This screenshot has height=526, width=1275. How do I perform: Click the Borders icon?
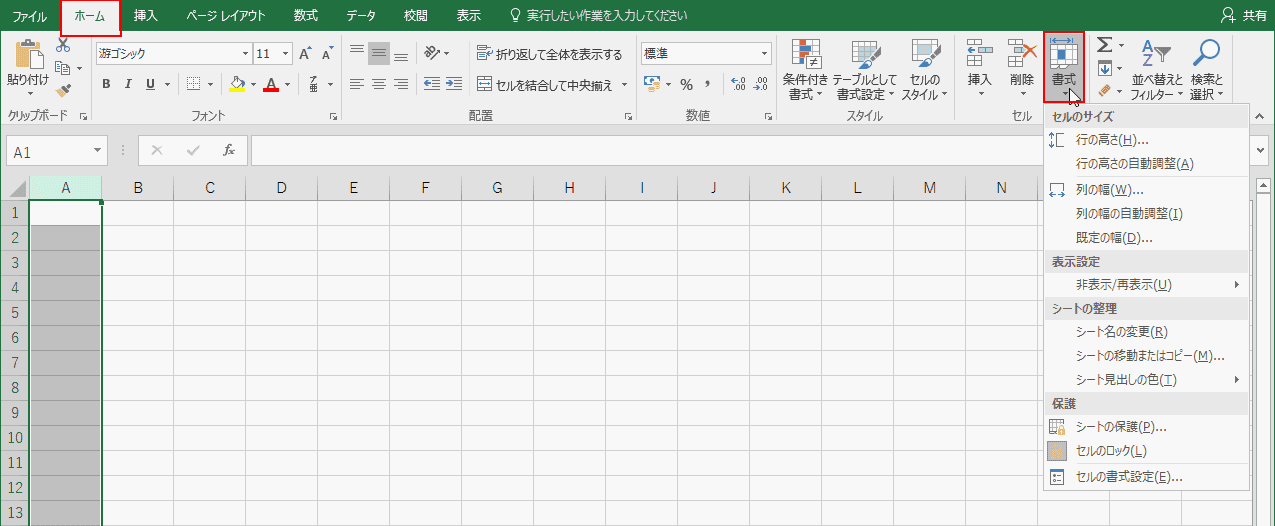pos(194,84)
